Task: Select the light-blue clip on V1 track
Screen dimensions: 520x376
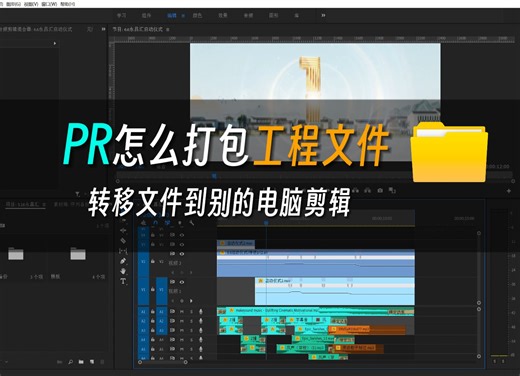Action: point(335,291)
